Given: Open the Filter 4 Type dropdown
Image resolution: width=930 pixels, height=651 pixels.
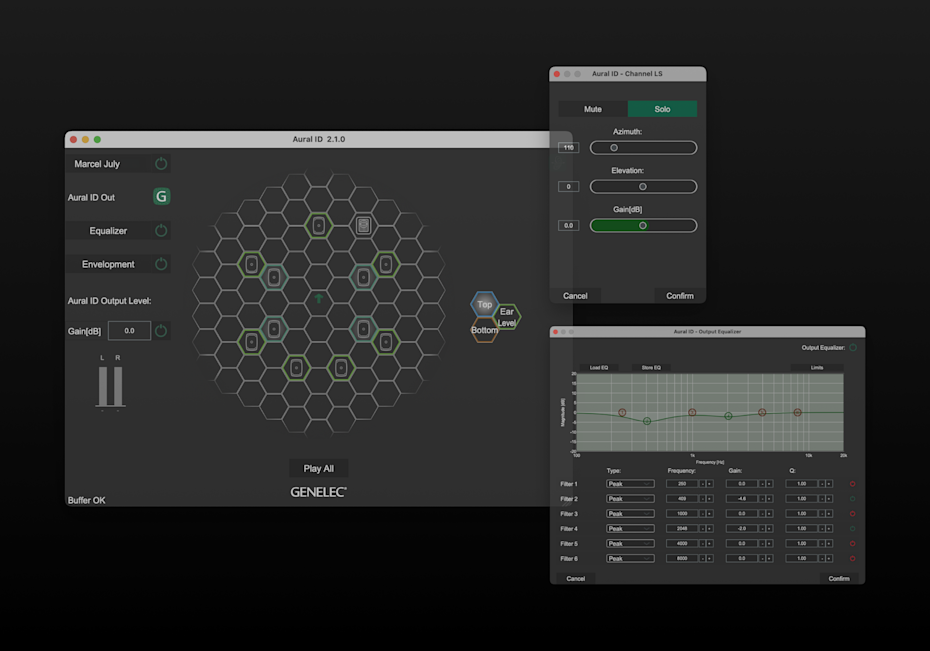Looking at the screenshot, I should pyautogui.click(x=630, y=528).
